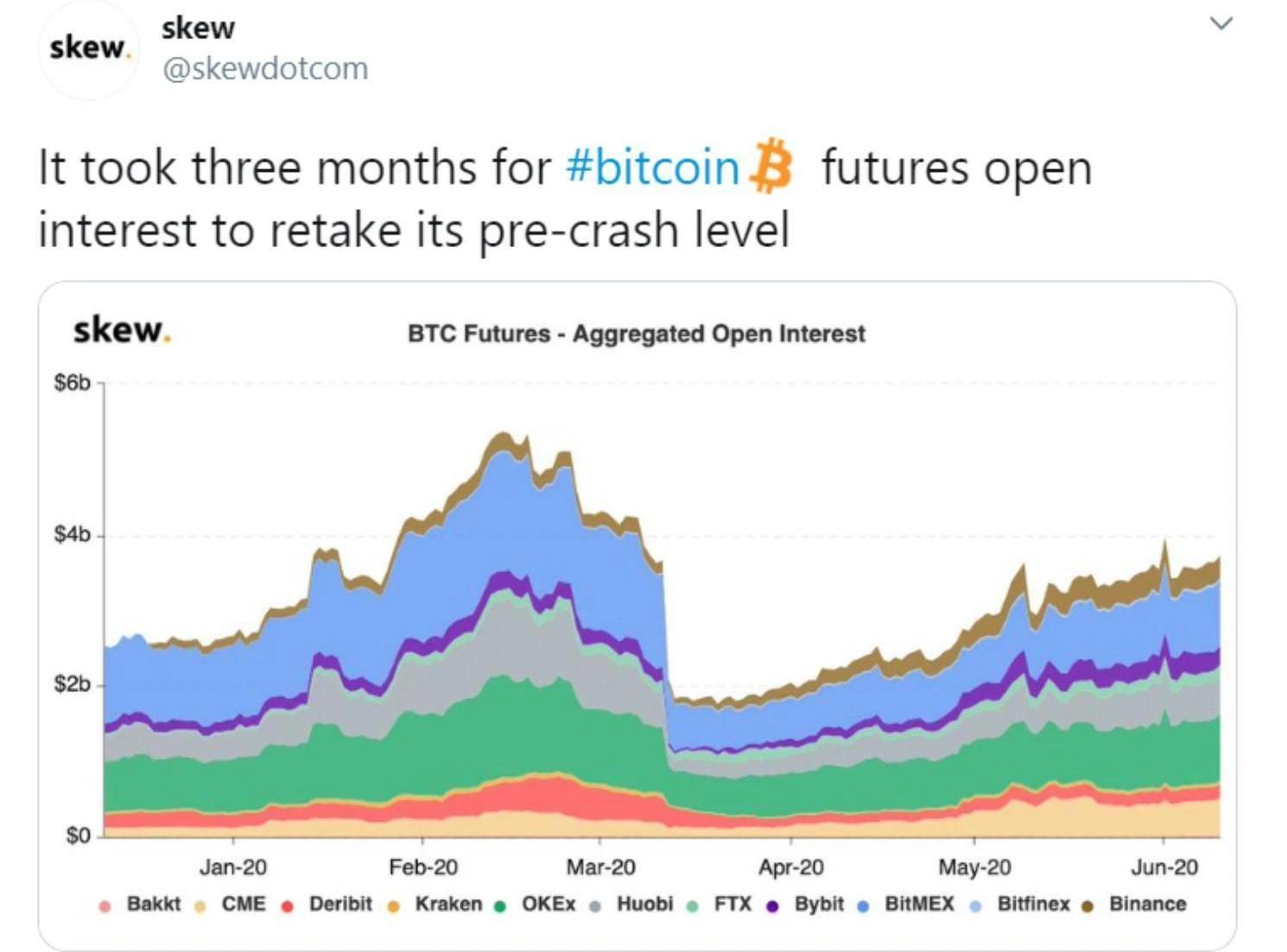Click the blue BitMEX legend dot

(x=862, y=906)
